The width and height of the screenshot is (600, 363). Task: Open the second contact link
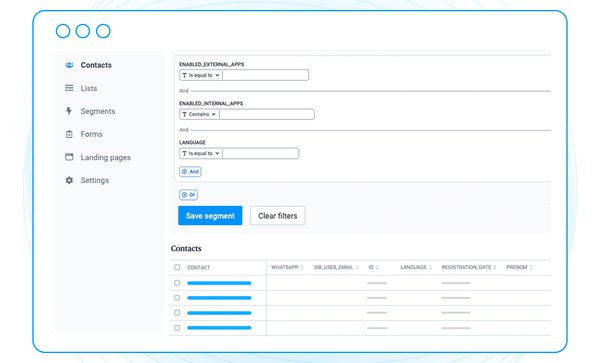click(219, 298)
